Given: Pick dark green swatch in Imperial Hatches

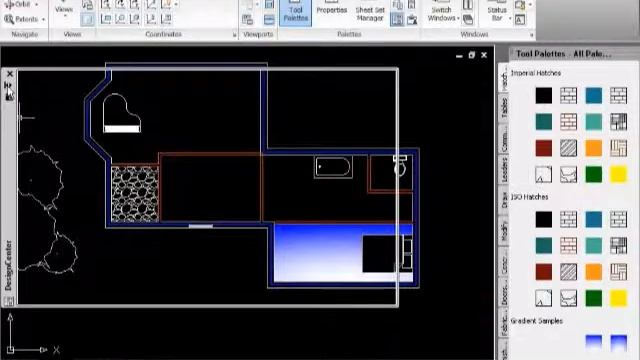Looking at the screenshot, I should [593, 175].
